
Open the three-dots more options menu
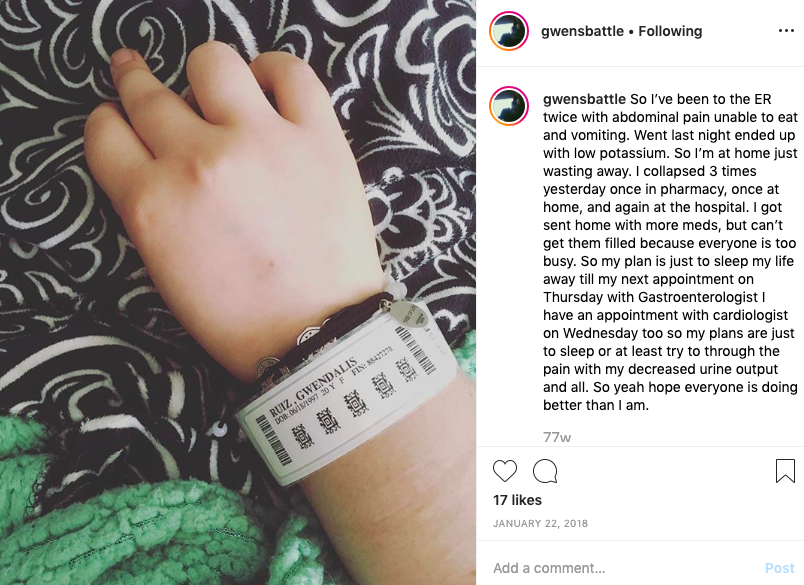[x=786, y=31]
